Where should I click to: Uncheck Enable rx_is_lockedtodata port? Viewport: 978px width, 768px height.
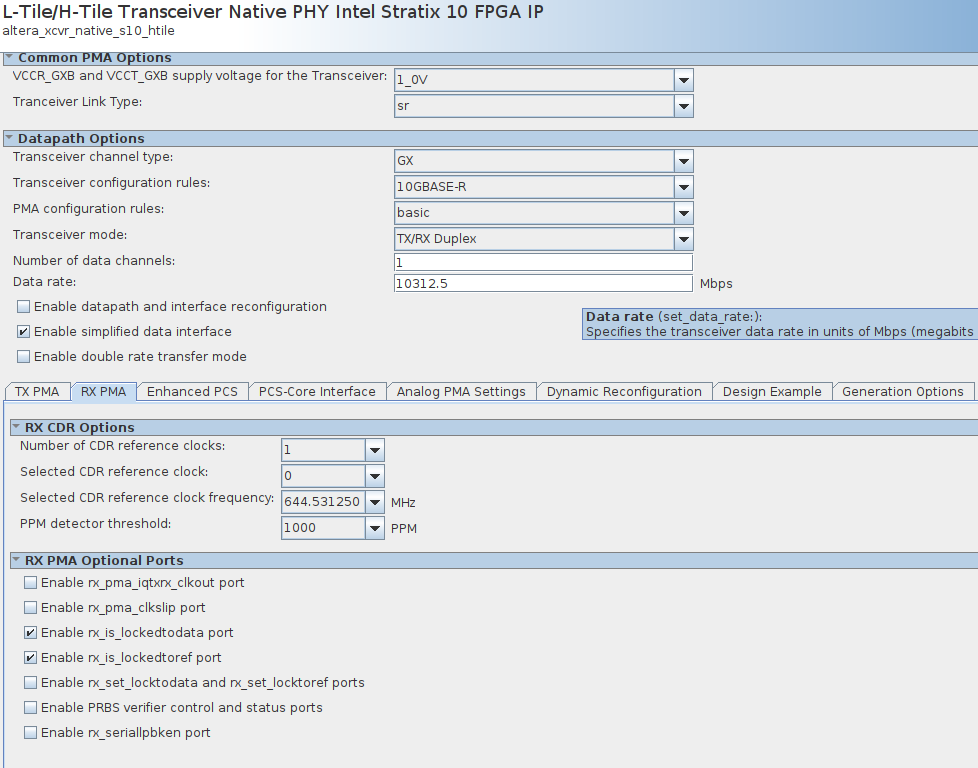pyautogui.click(x=31, y=632)
